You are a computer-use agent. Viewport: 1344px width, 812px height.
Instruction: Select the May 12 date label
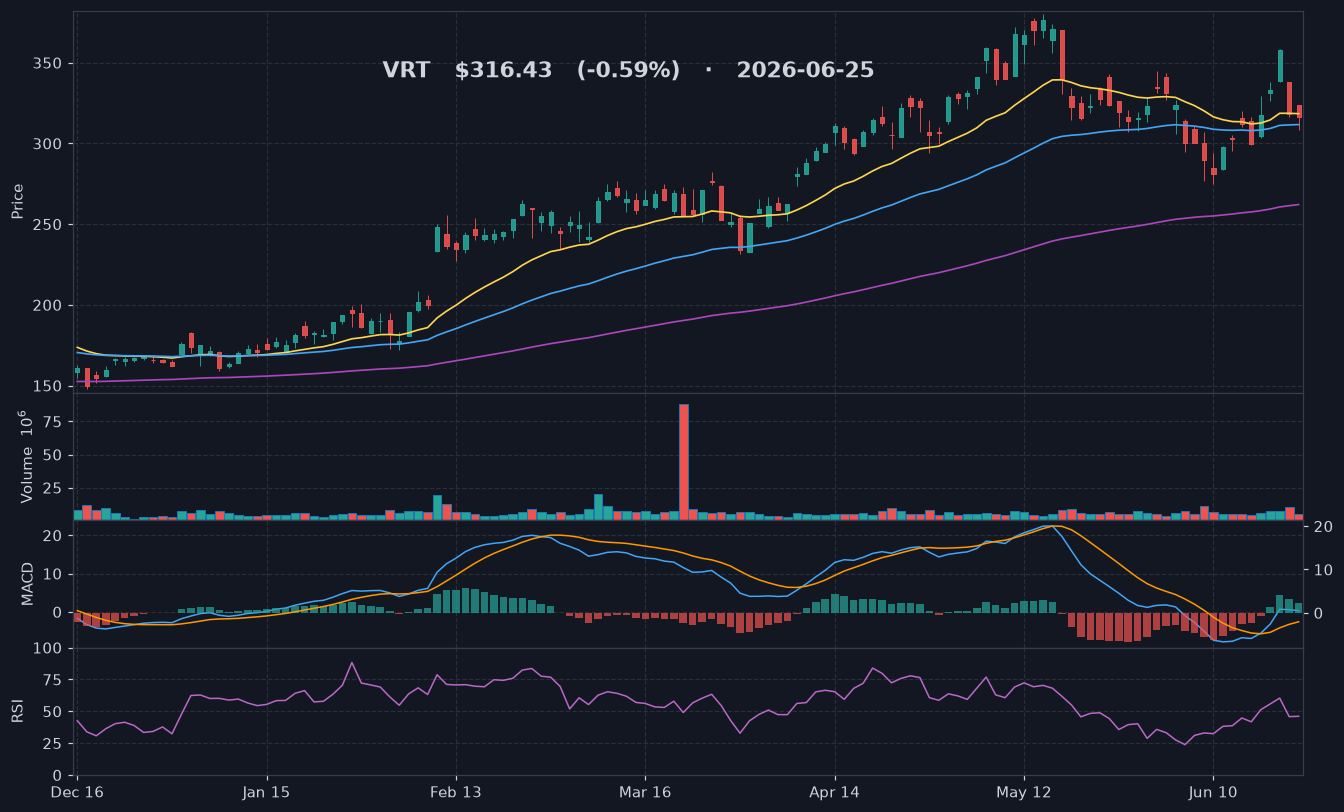point(1024,792)
